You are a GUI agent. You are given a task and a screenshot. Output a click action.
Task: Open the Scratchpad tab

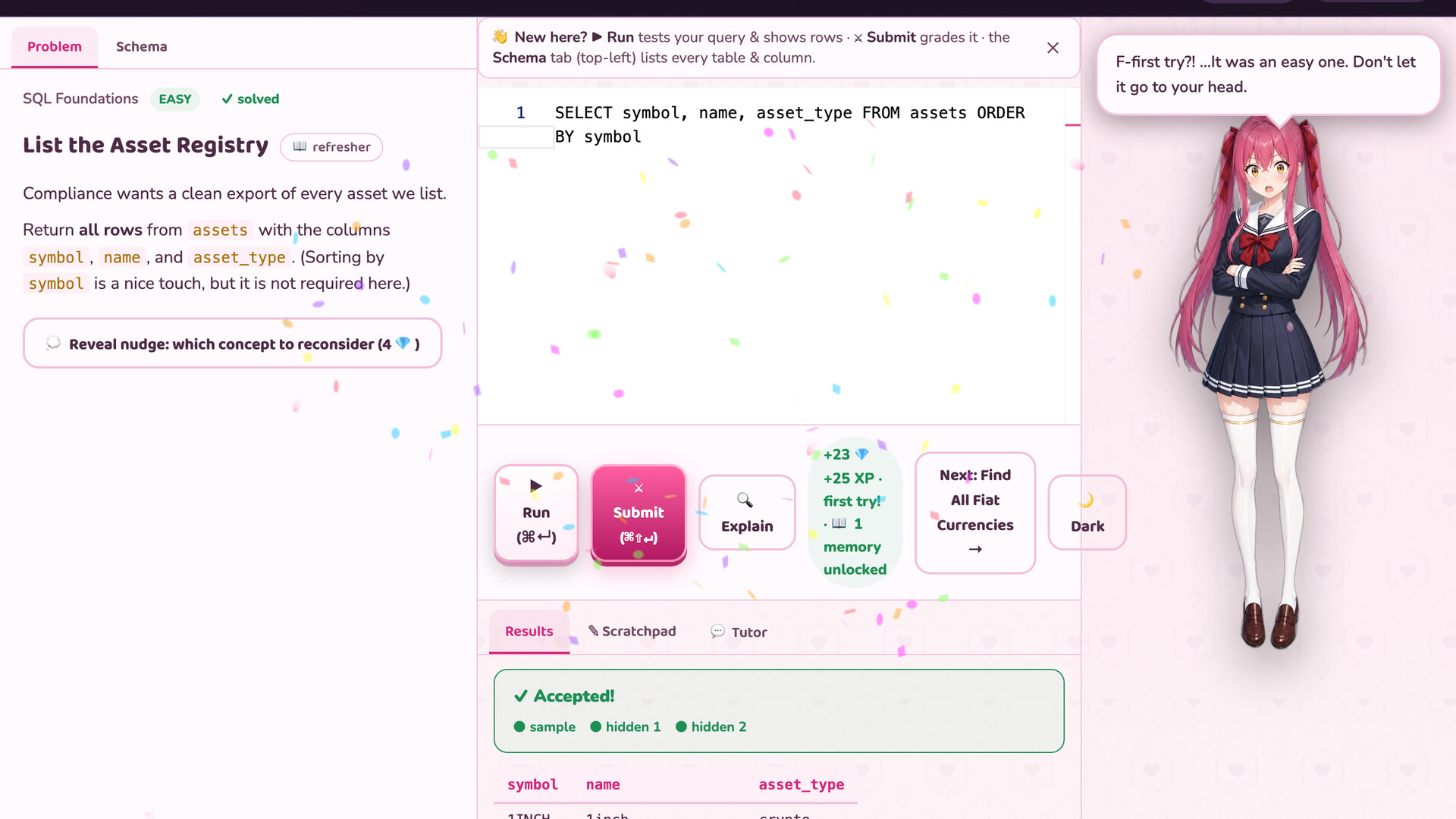[632, 632]
